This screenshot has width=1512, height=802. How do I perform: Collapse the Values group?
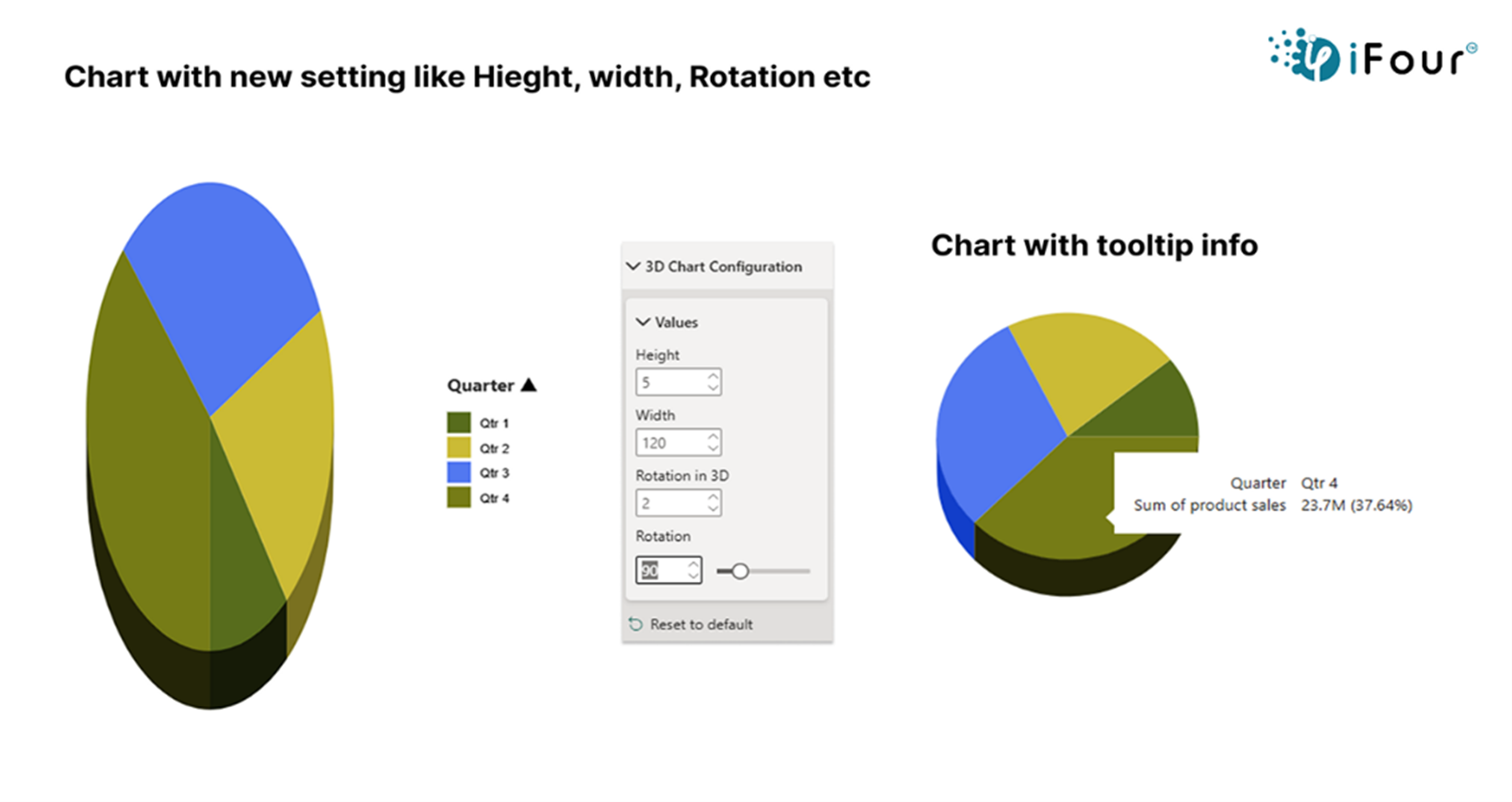643,322
